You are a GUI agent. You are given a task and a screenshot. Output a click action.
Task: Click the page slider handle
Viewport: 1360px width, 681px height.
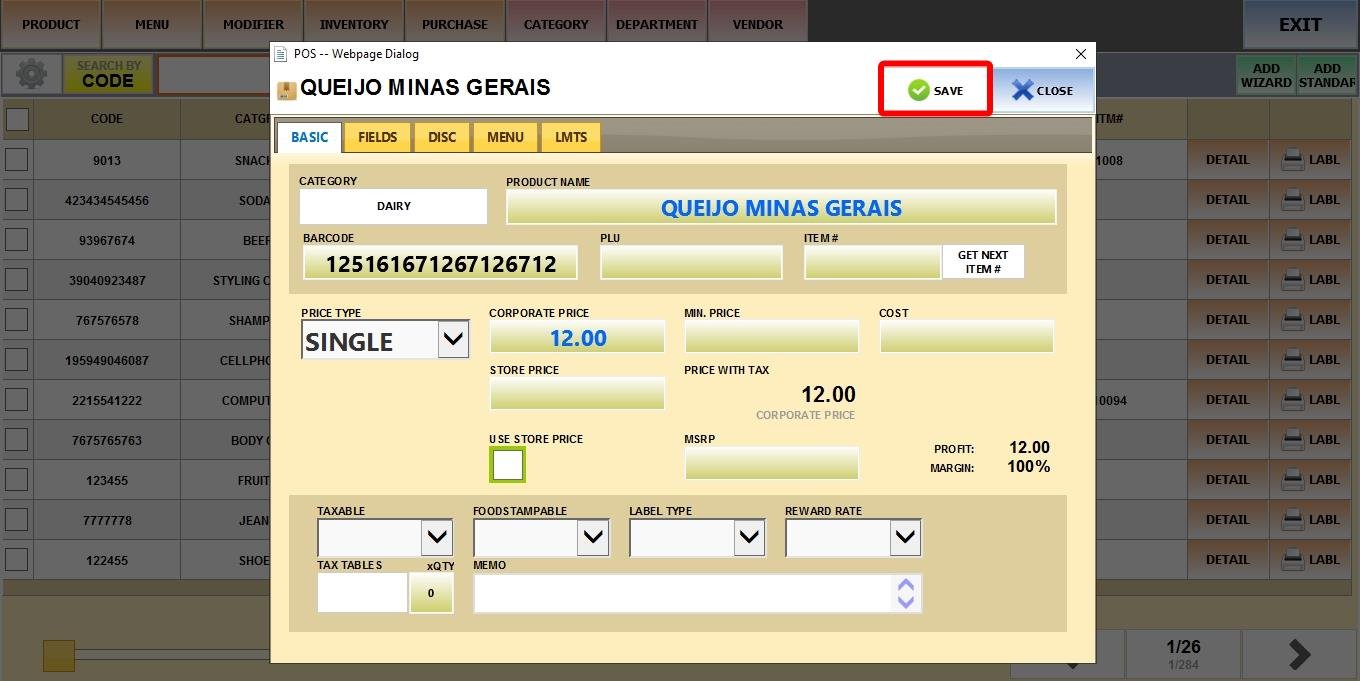coord(59,656)
